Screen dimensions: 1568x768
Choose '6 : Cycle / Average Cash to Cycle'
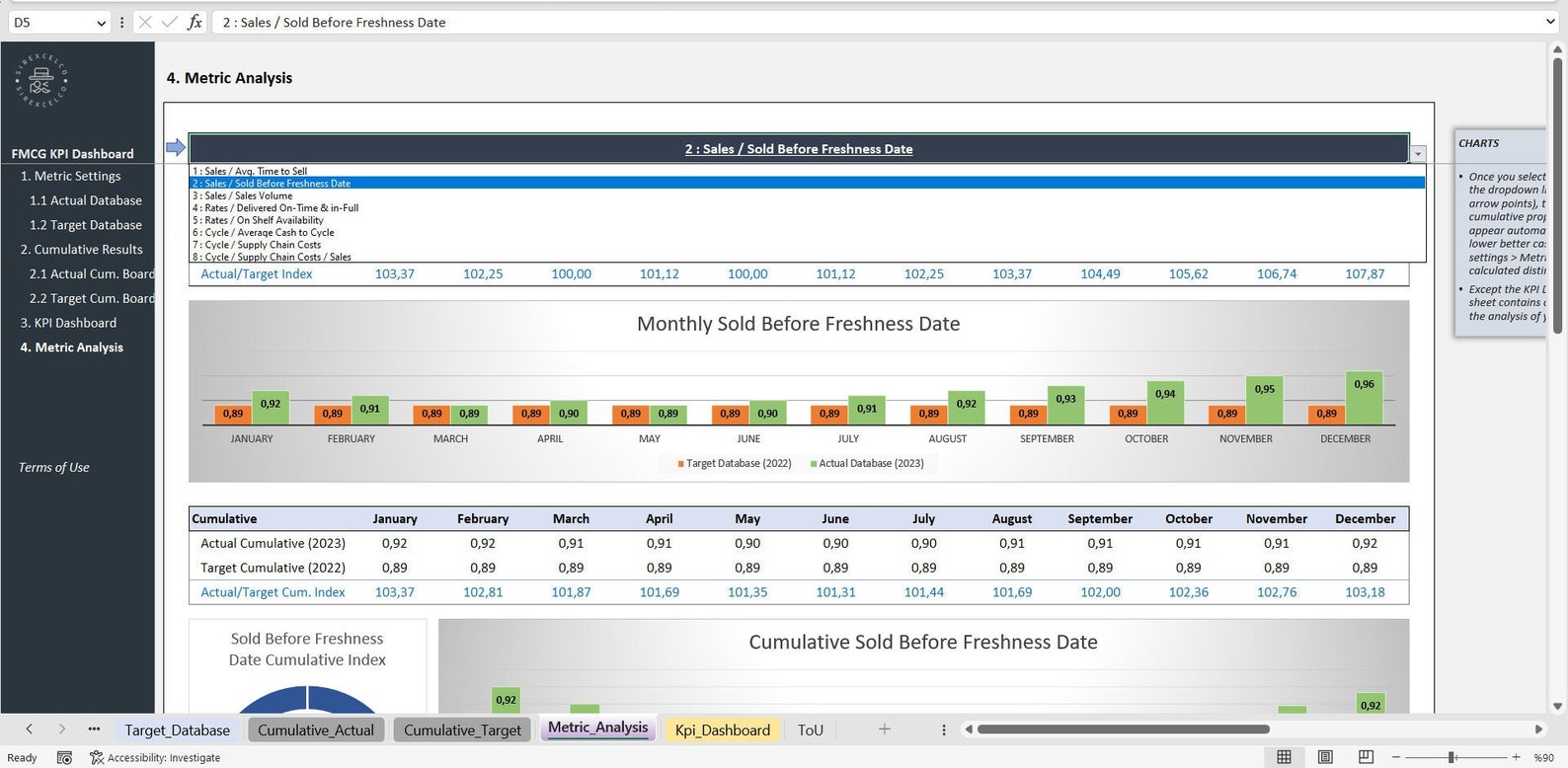click(x=807, y=233)
